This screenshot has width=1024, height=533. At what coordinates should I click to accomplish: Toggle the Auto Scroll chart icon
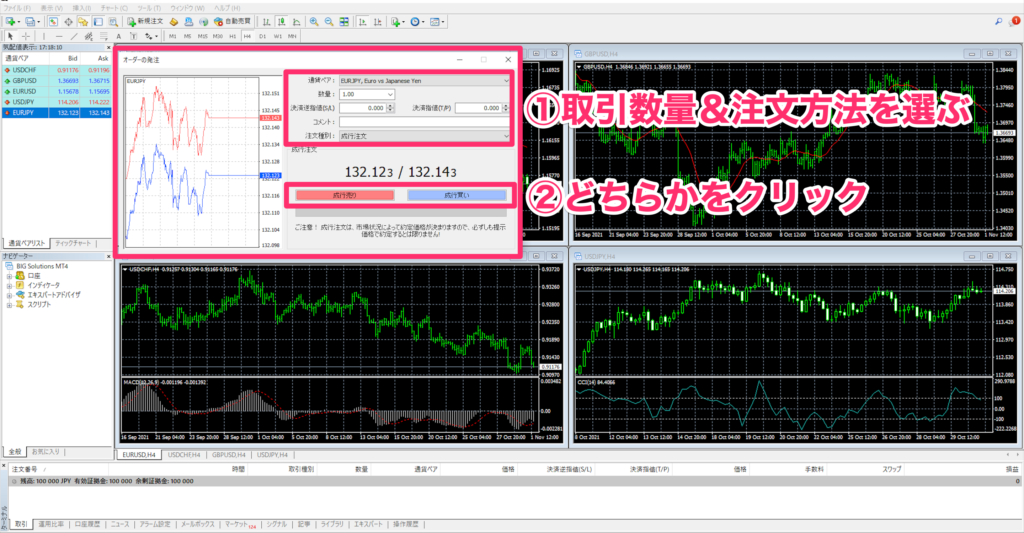pyautogui.click(x=362, y=22)
